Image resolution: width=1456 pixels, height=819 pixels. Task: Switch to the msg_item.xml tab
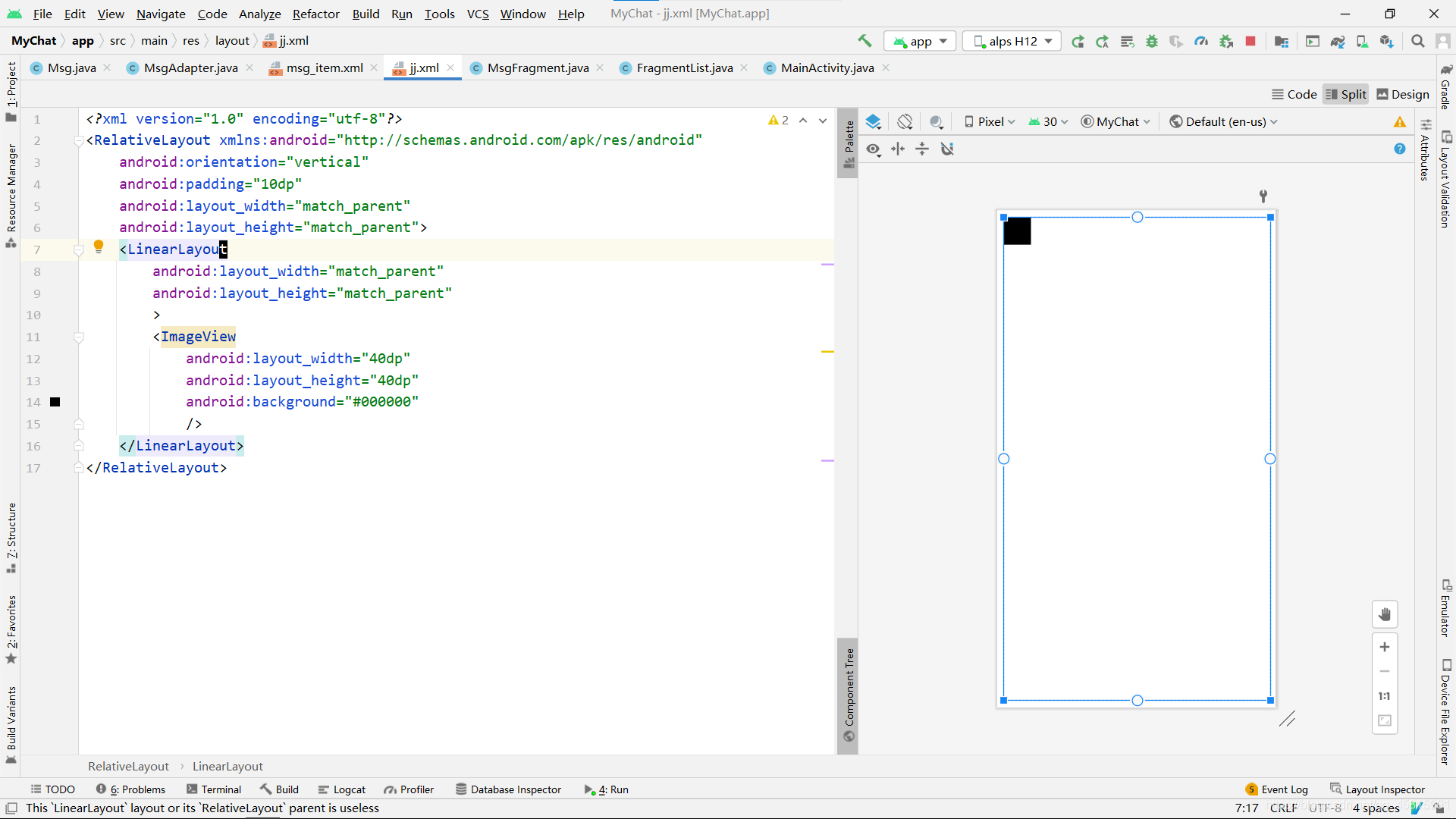click(x=324, y=68)
